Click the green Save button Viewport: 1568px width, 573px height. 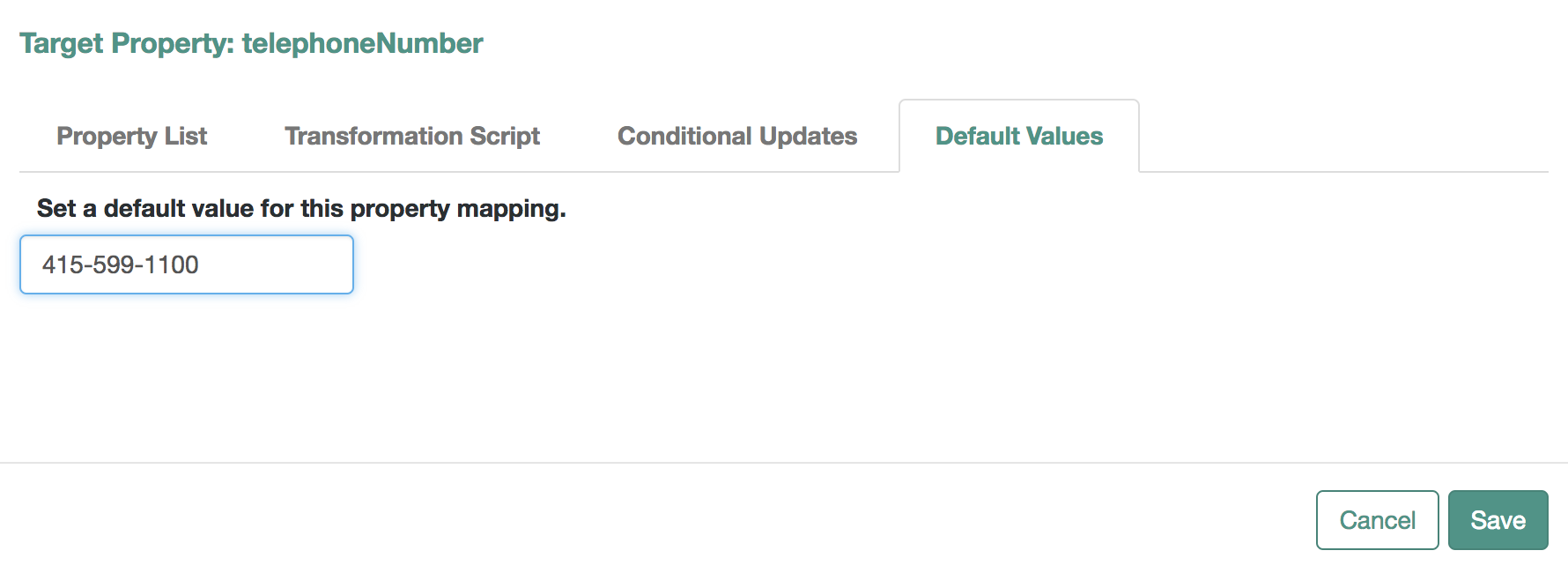pyautogui.click(x=1498, y=520)
